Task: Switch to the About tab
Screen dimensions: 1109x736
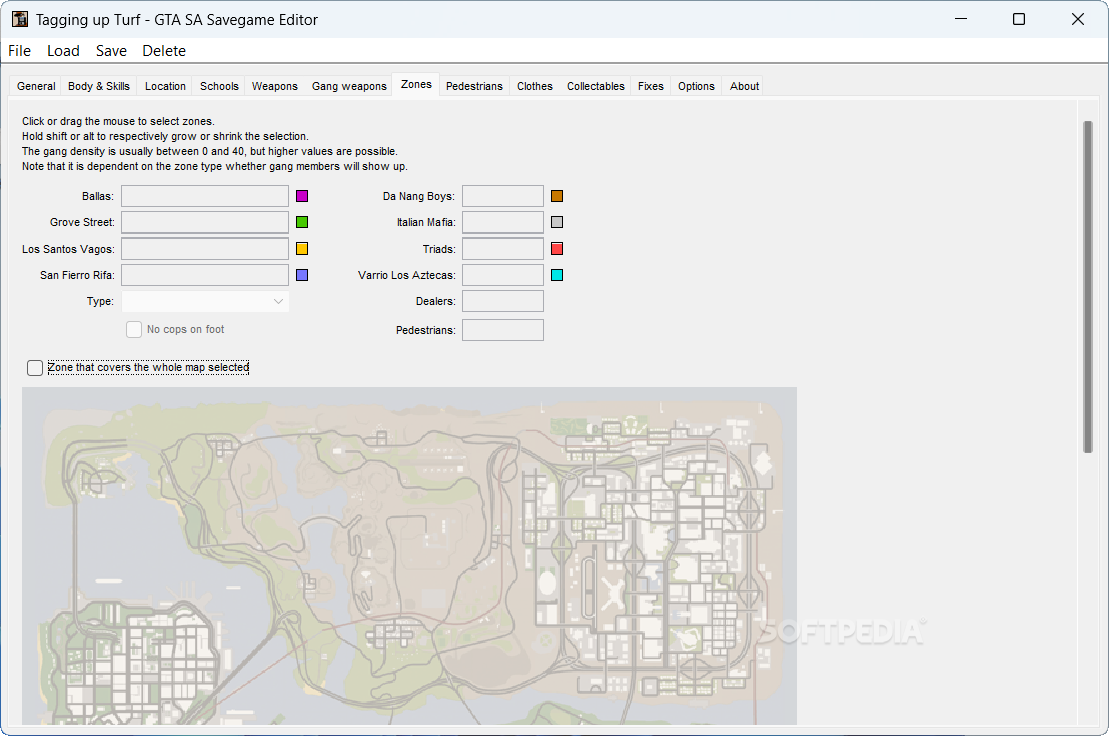Action: [744, 86]
